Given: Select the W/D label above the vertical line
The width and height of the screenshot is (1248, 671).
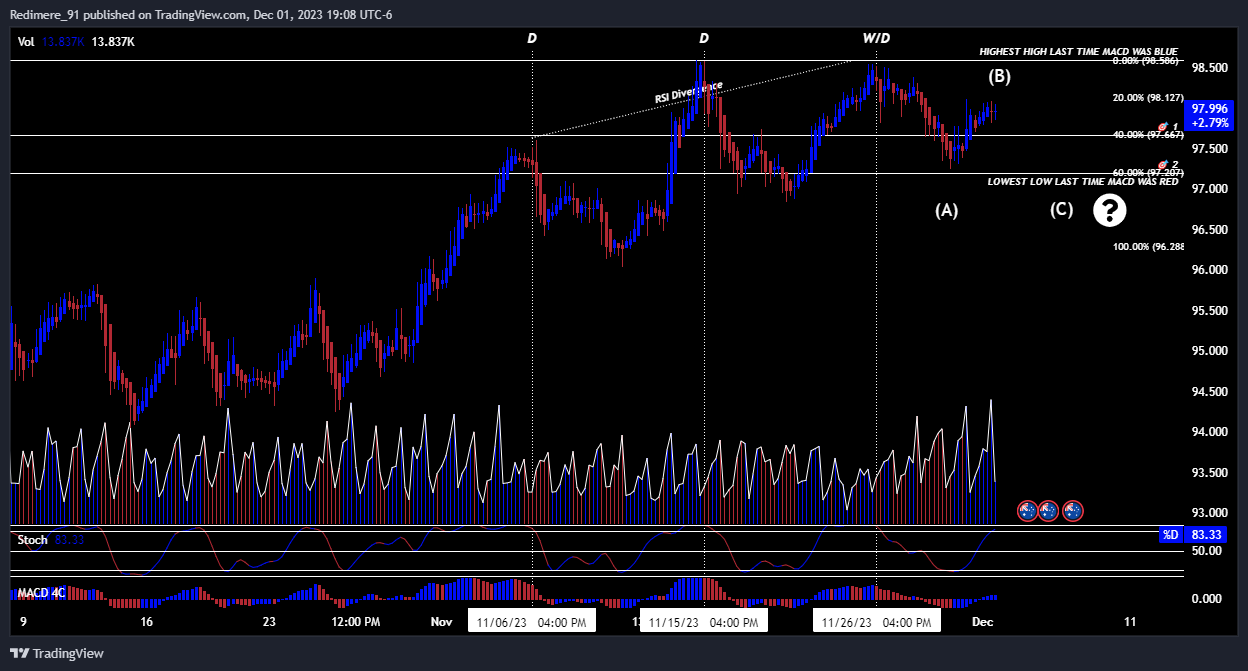Looking at the screenshot, I should 876,38.
